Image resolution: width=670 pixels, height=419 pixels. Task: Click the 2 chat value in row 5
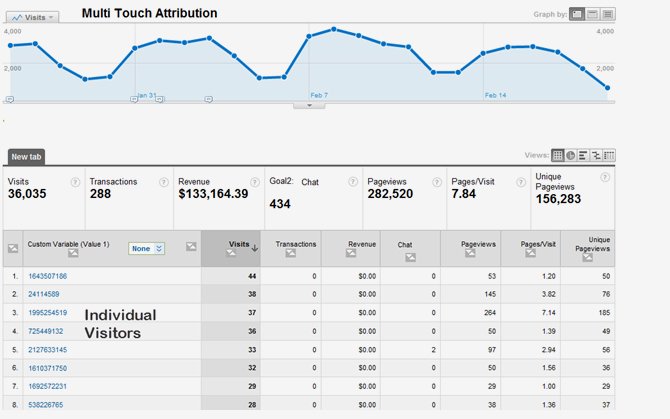[433, 350]
